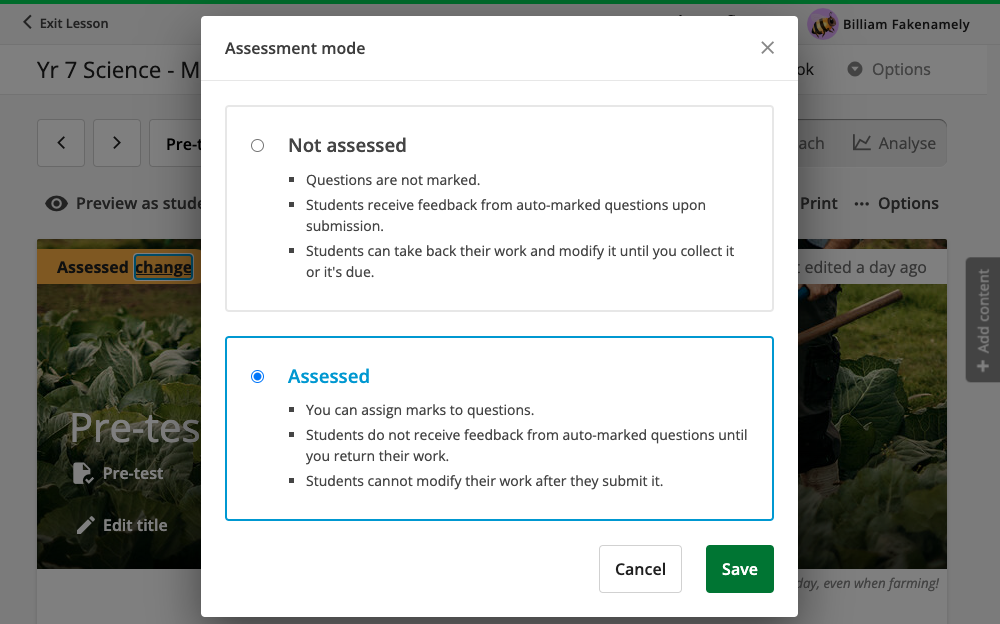
Task: Click 'Students cannot modify their work' bullet
Action: [x=484, y=480]
